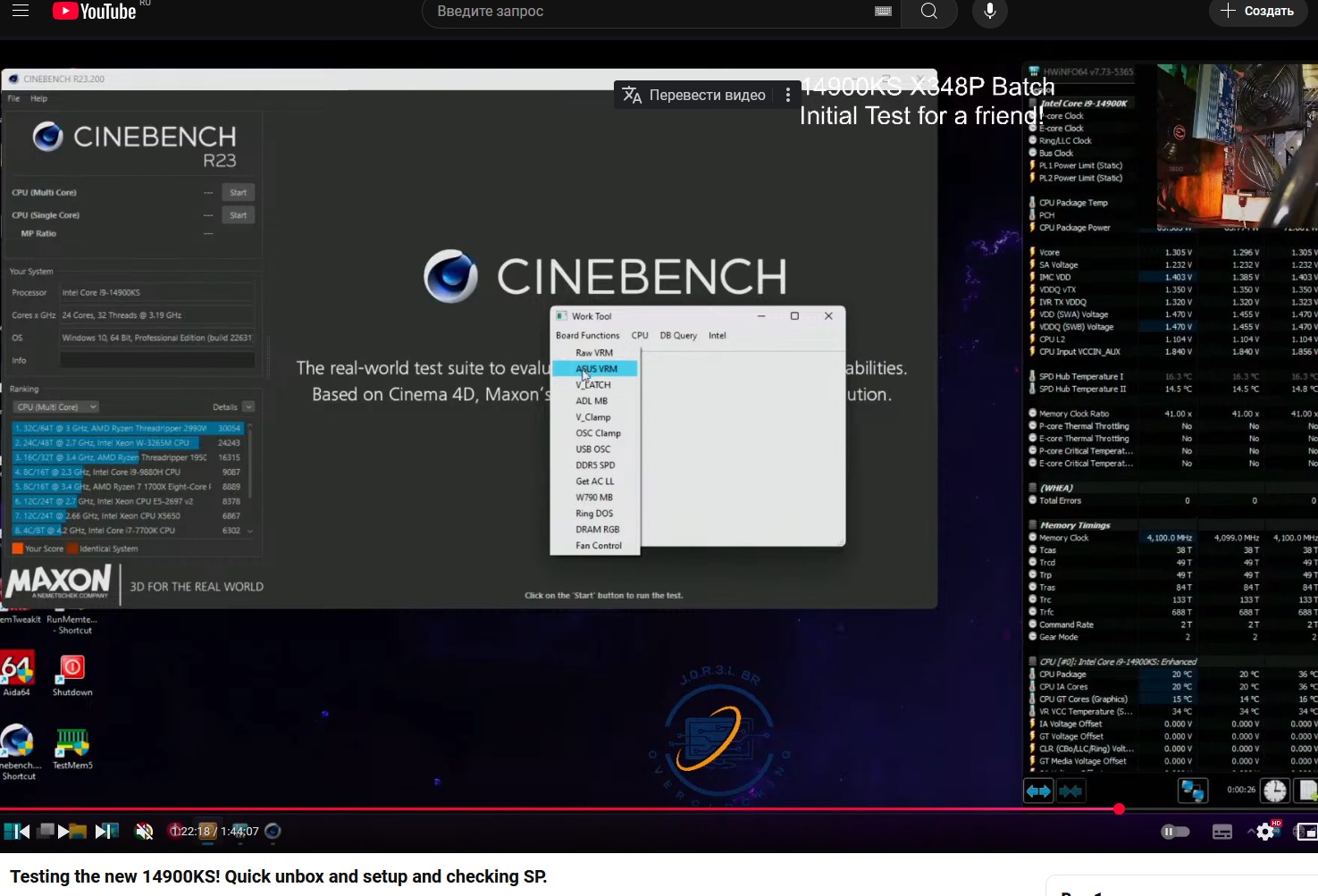Toggle the autoplay switch
The image size is (1318, 896).
[1175, 832]
